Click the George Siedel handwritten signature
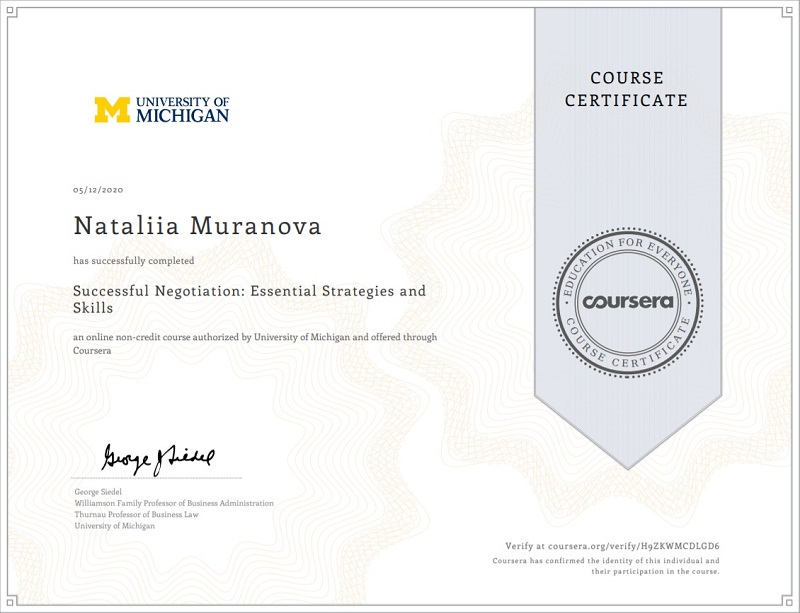The height and width of the screenshot is (613, 800). [155, 459]
